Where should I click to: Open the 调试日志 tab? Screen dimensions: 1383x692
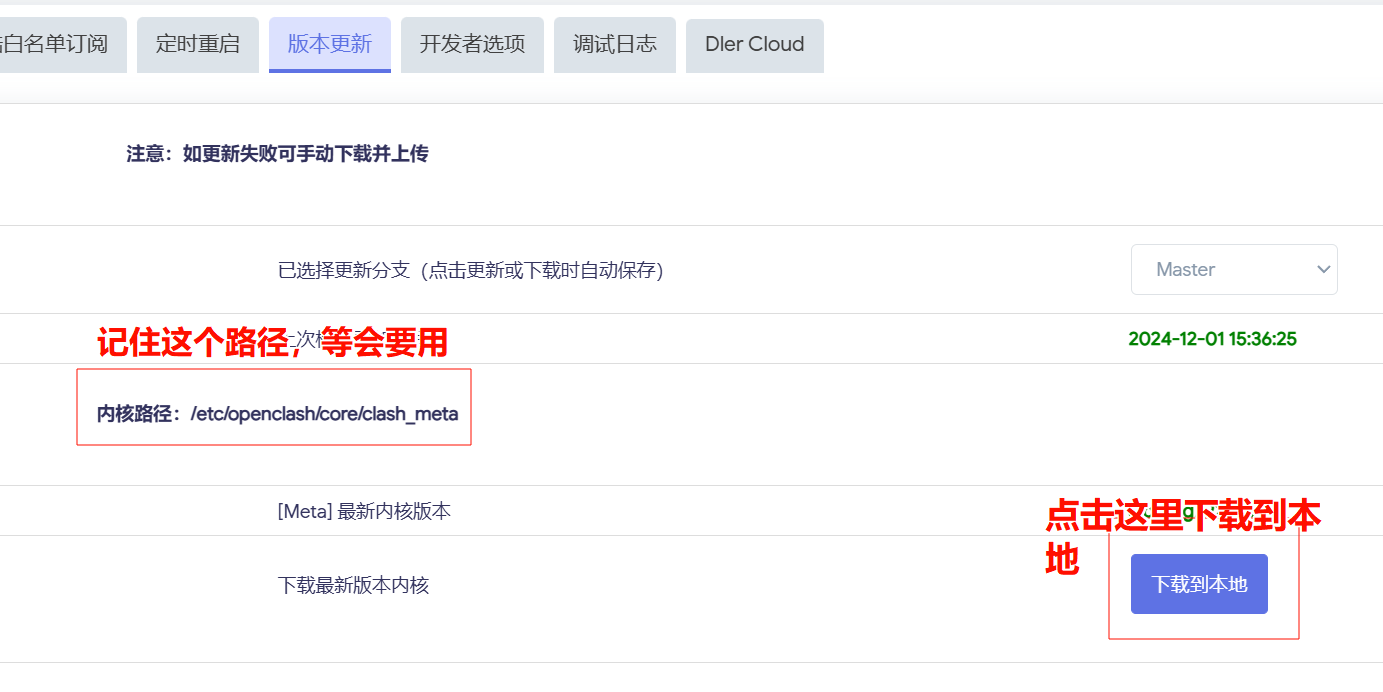click(615, 45)
